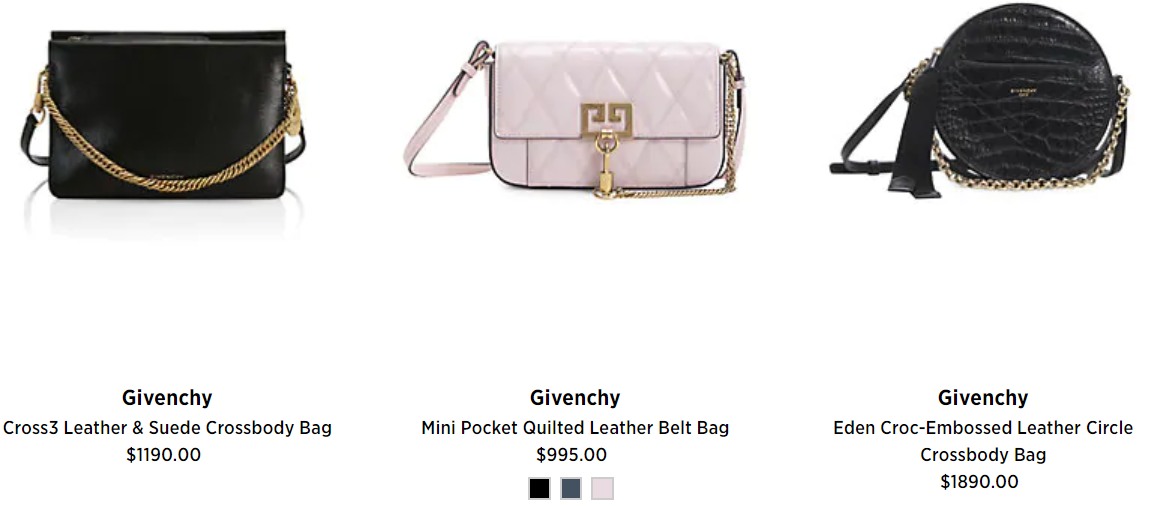
Task: Select the light pink color swatch
Action: tap(603, 488)
